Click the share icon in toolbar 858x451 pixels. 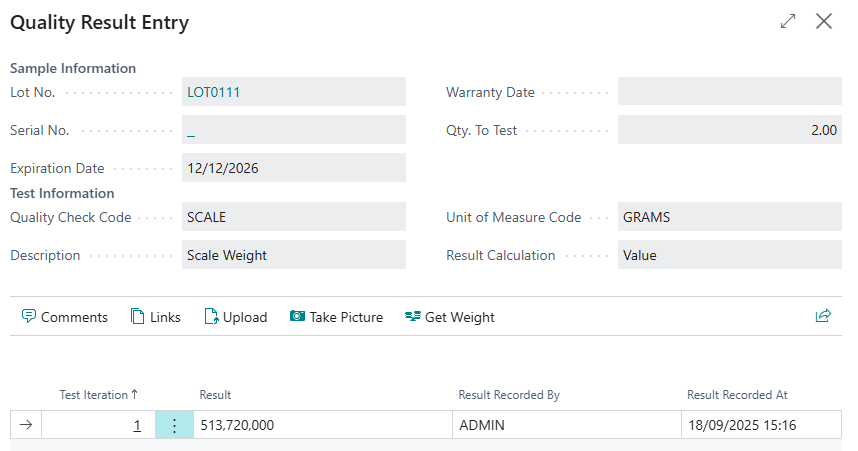tap(823, 316)
